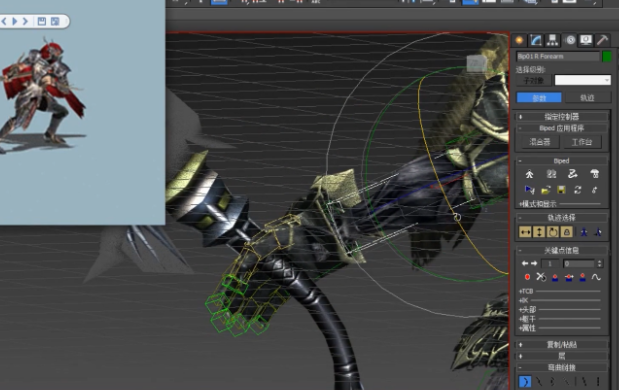
Task: Expand the 复制/粘贴 rollout
Action: click(561, 345)
